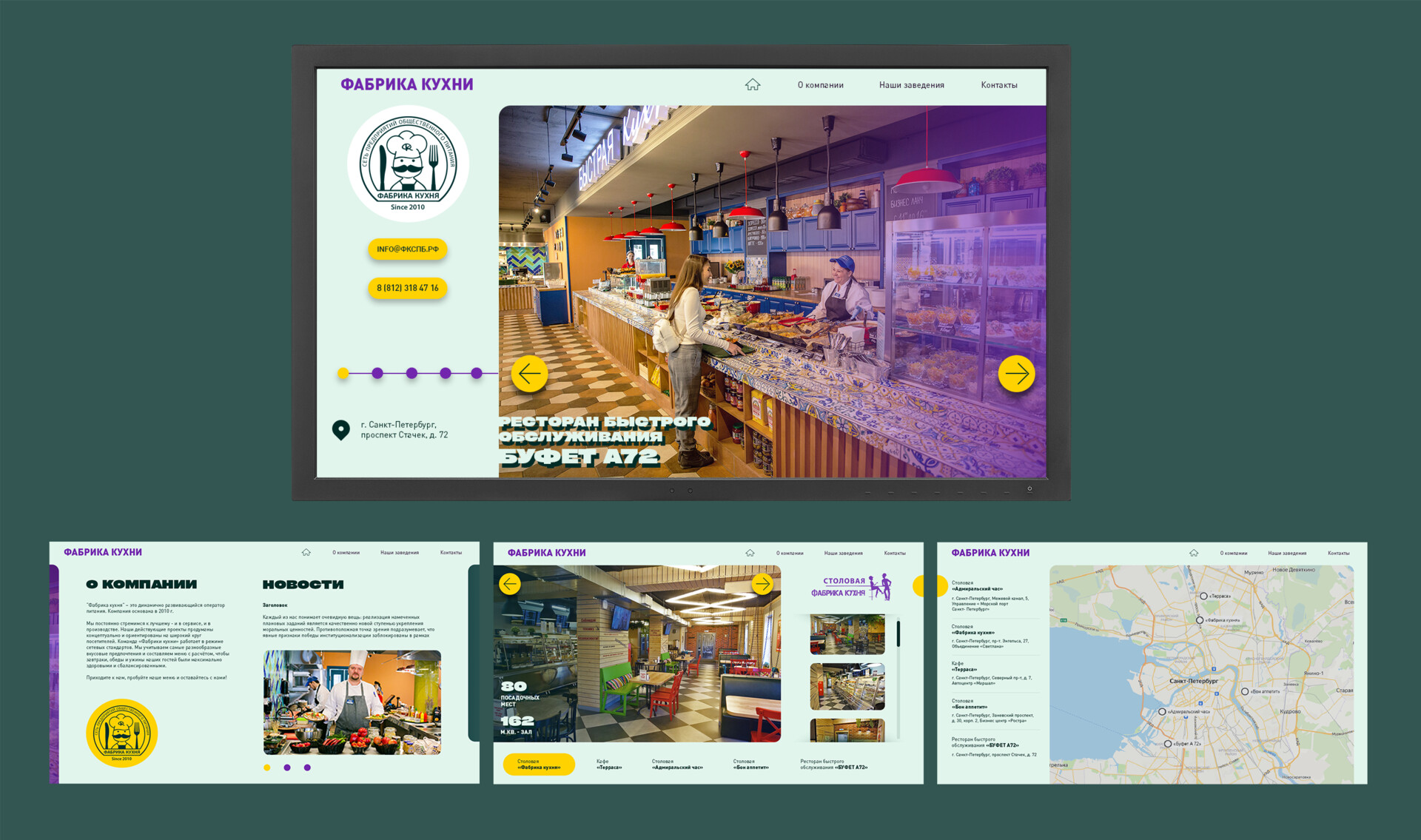Click INFO@ФКСПБ.РФ yellow email button
1421x840 pixels.
click(x=407, y=249)
